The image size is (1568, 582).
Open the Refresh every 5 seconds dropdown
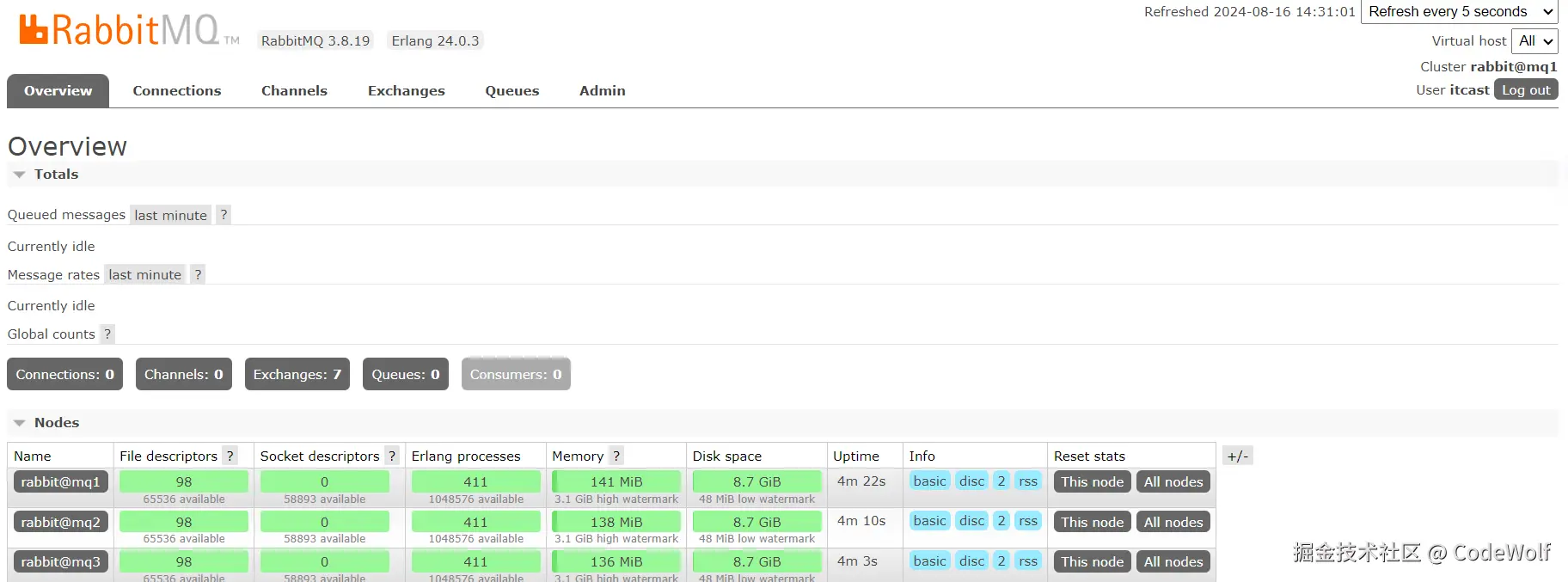(1460, 12)
